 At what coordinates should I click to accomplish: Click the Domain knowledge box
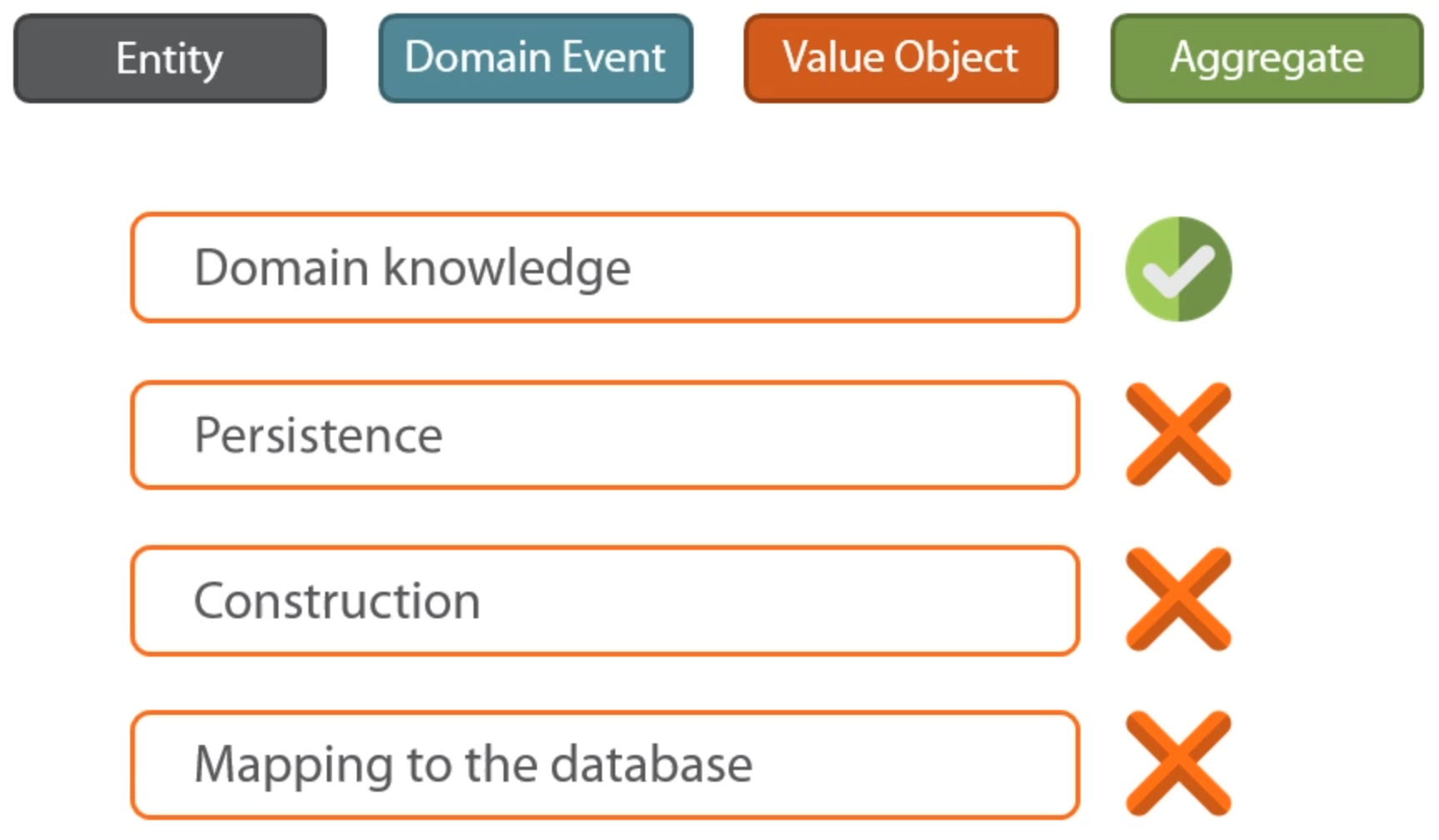point(605,267)
